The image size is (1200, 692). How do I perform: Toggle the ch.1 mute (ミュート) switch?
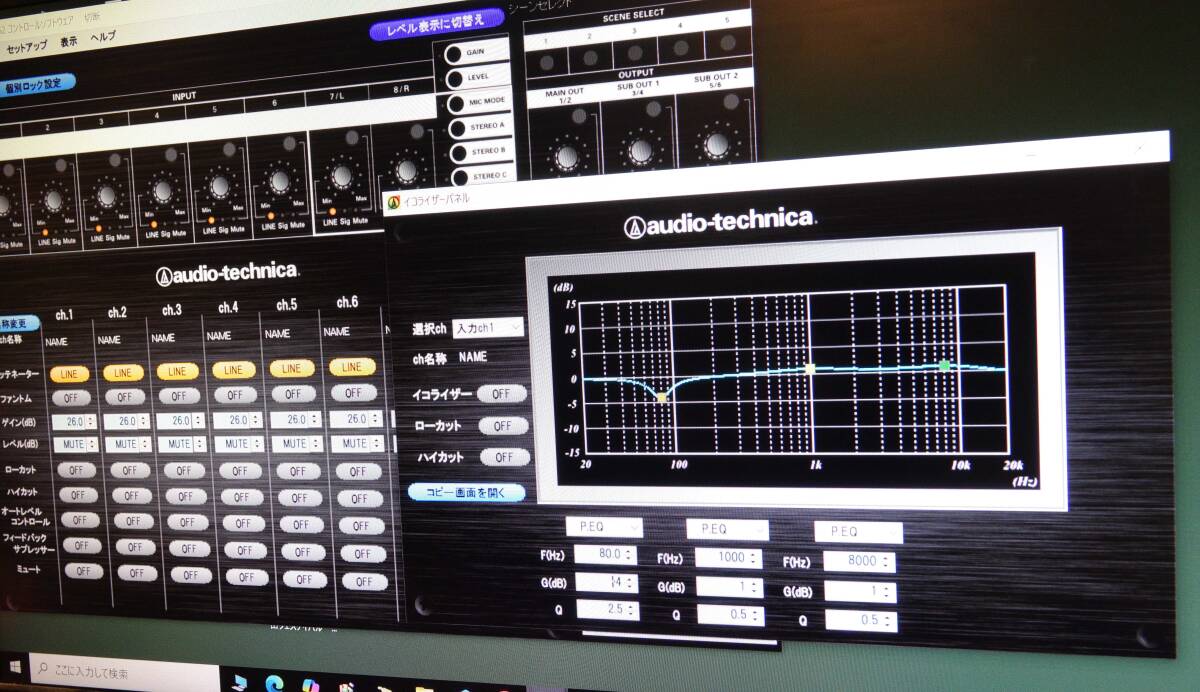(x=82, y=571)
